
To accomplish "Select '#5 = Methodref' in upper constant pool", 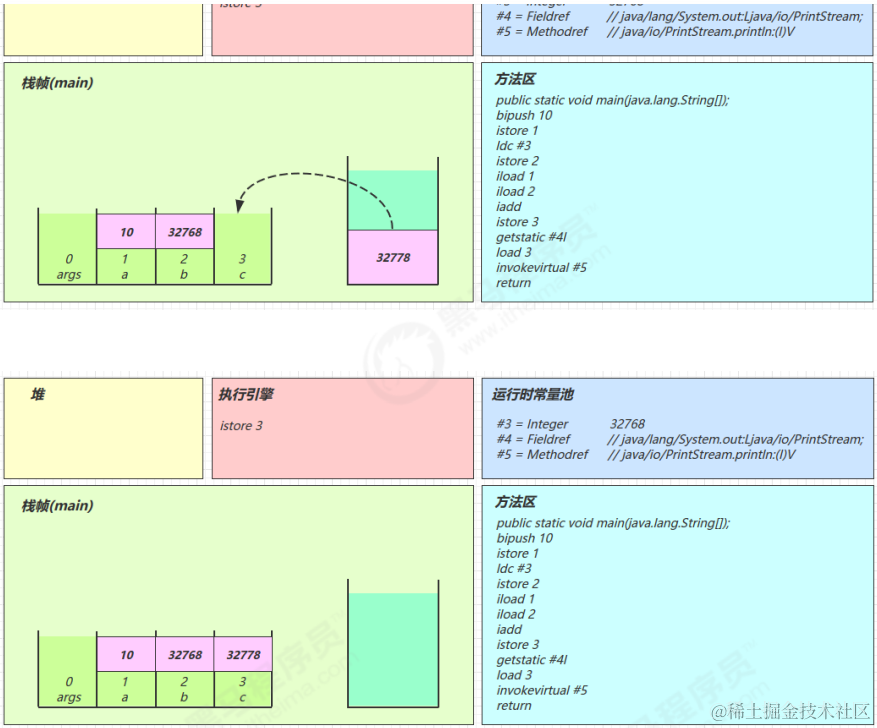I will (541, 31).
